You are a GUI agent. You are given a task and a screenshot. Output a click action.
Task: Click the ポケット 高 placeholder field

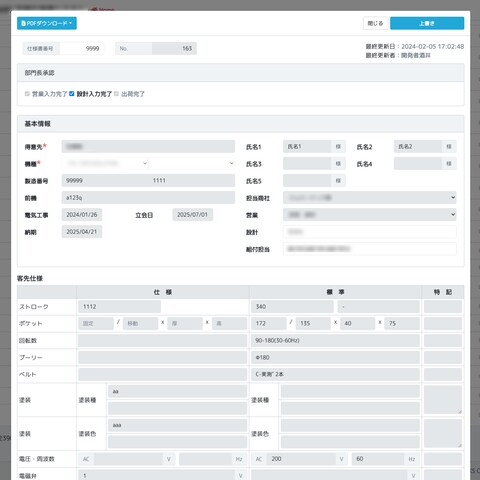[x=229, y=323]
